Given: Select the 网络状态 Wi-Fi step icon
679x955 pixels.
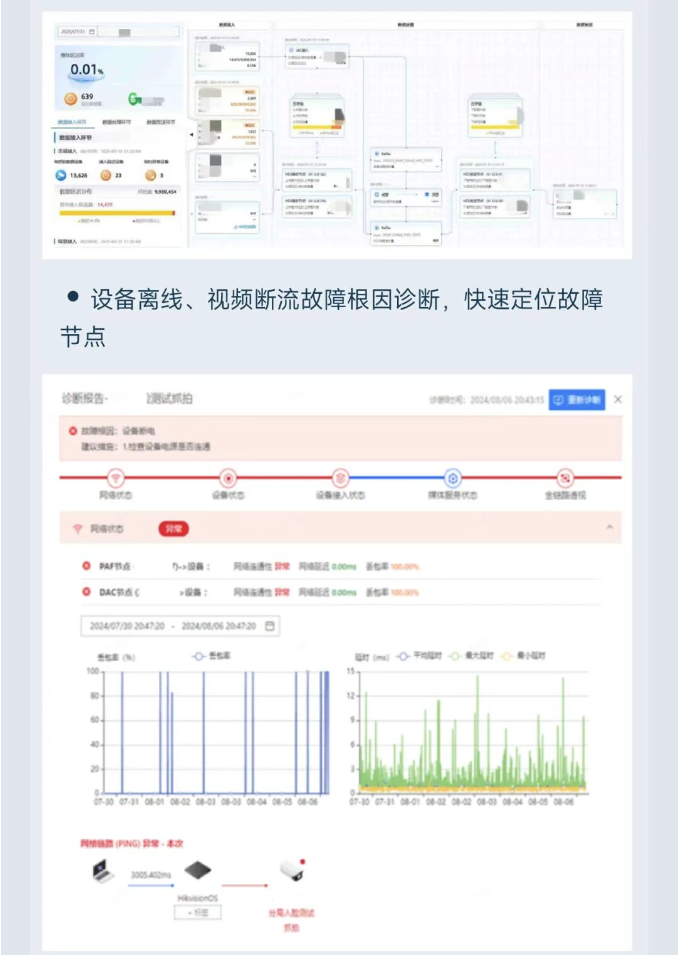Looking at the screenshot, I should coord(116,478).
